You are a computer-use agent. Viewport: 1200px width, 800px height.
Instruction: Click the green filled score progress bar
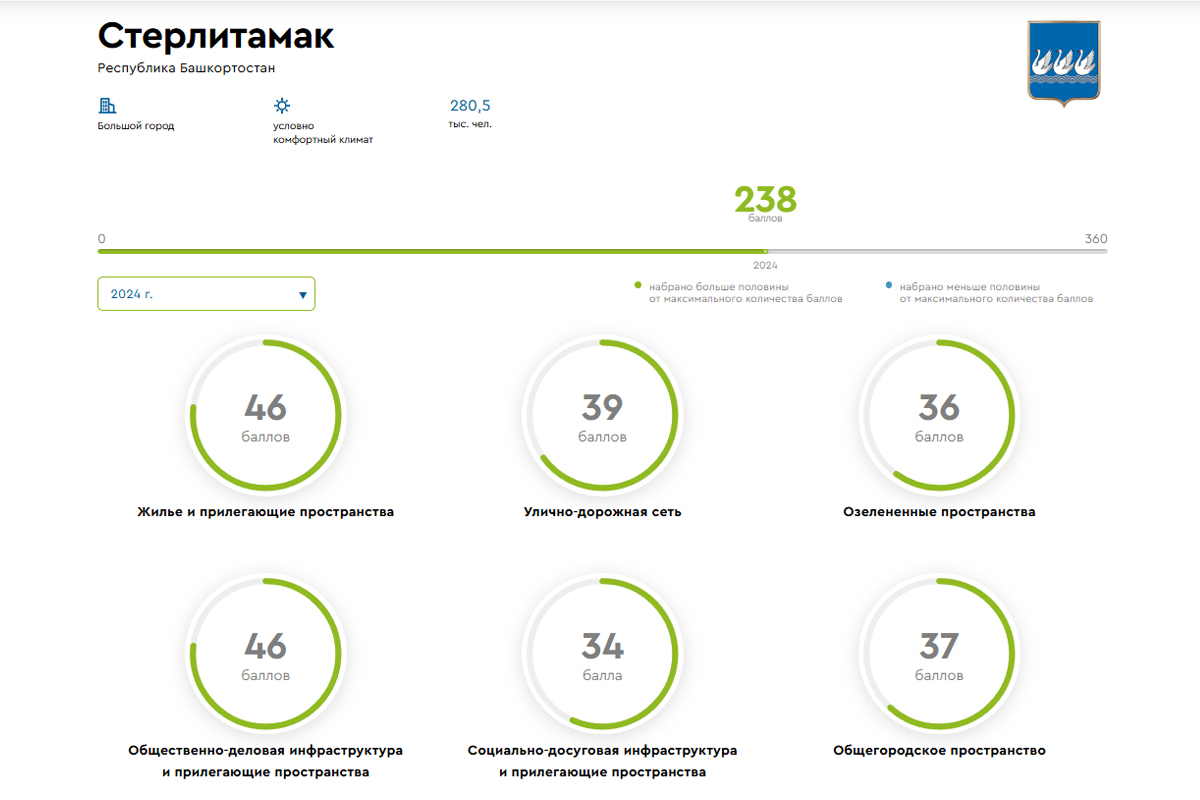tap(432, 251)
